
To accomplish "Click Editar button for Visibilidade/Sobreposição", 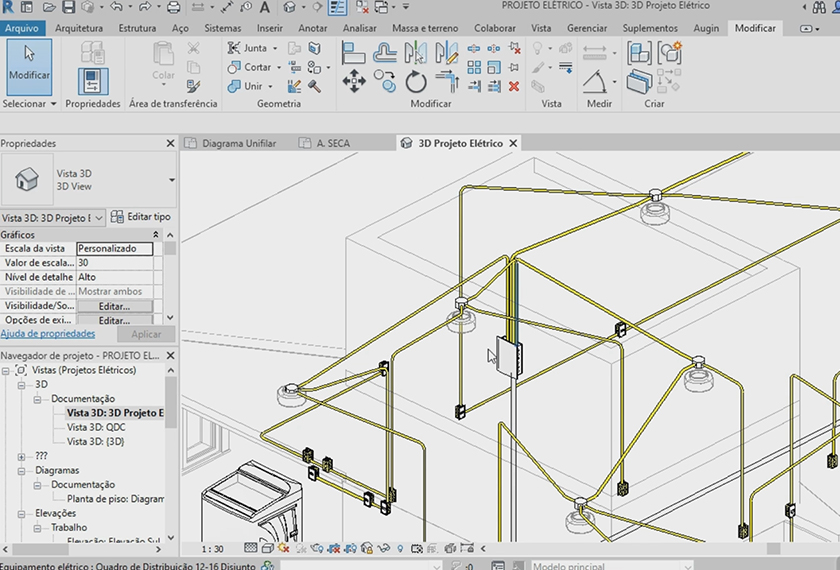I will [x=114, y=306].
